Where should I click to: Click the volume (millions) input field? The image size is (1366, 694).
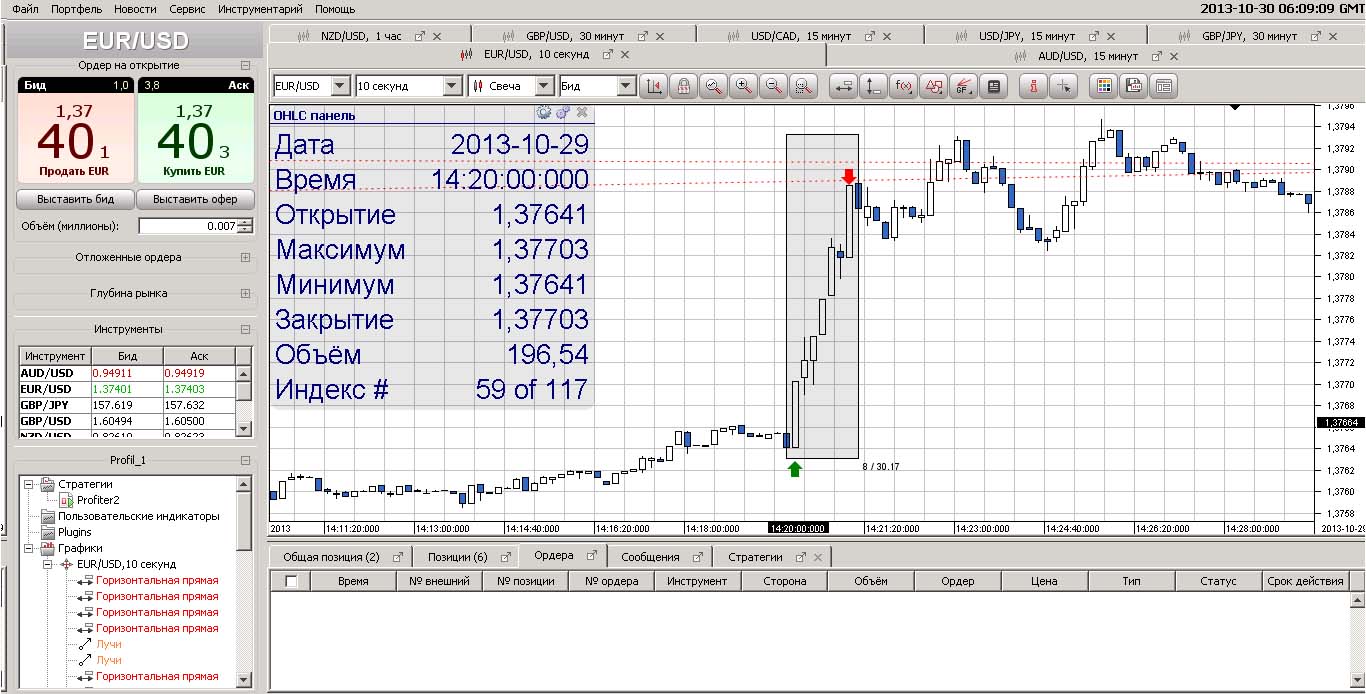(x=187, y=226)
